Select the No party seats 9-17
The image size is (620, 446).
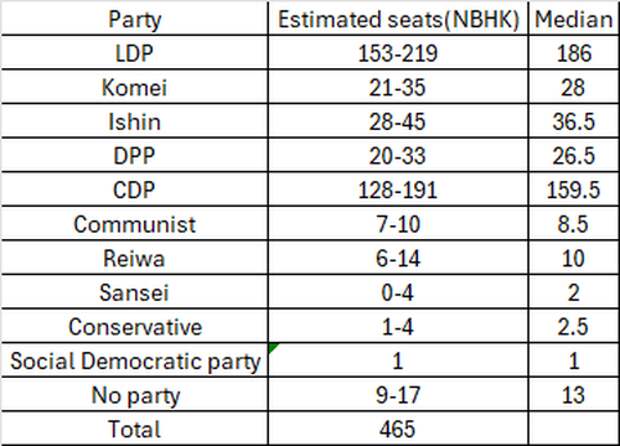(x=398, y=395)
